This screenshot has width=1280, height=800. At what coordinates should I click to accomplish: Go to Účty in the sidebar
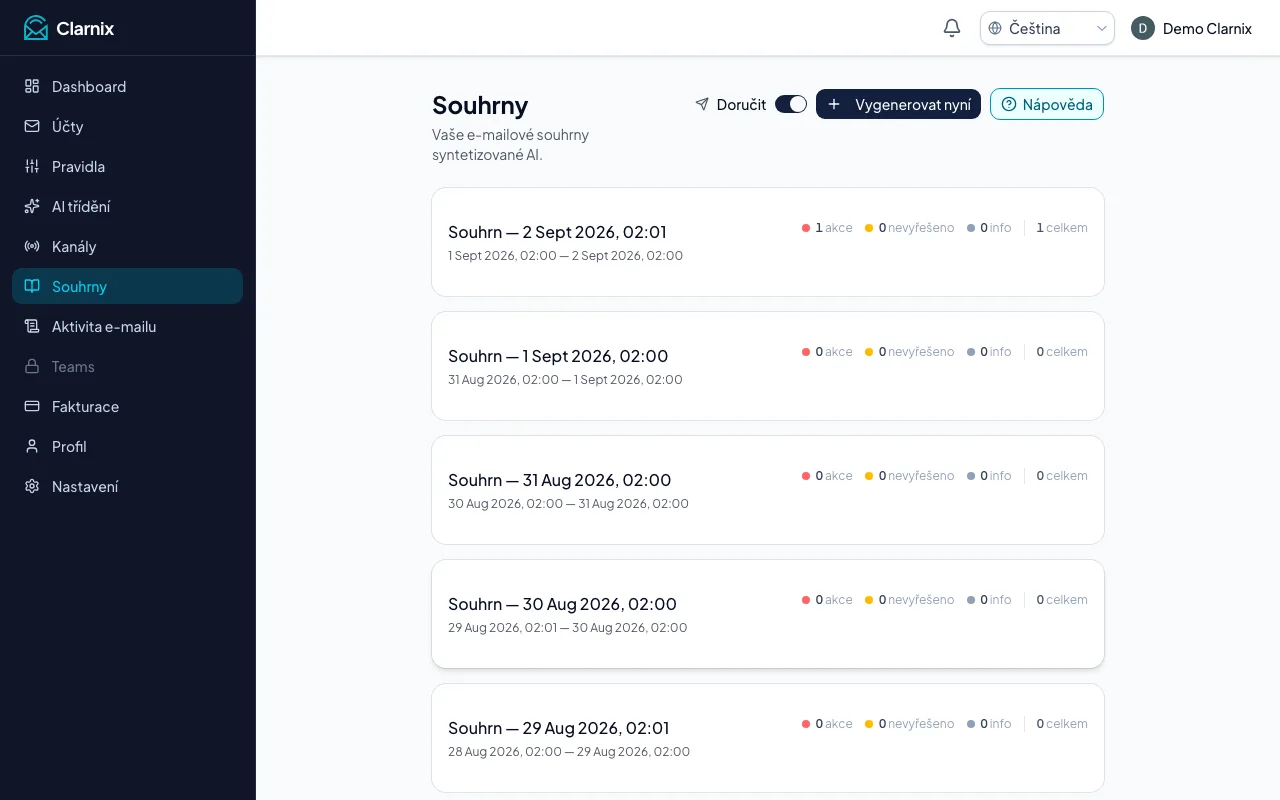point(127,126)
